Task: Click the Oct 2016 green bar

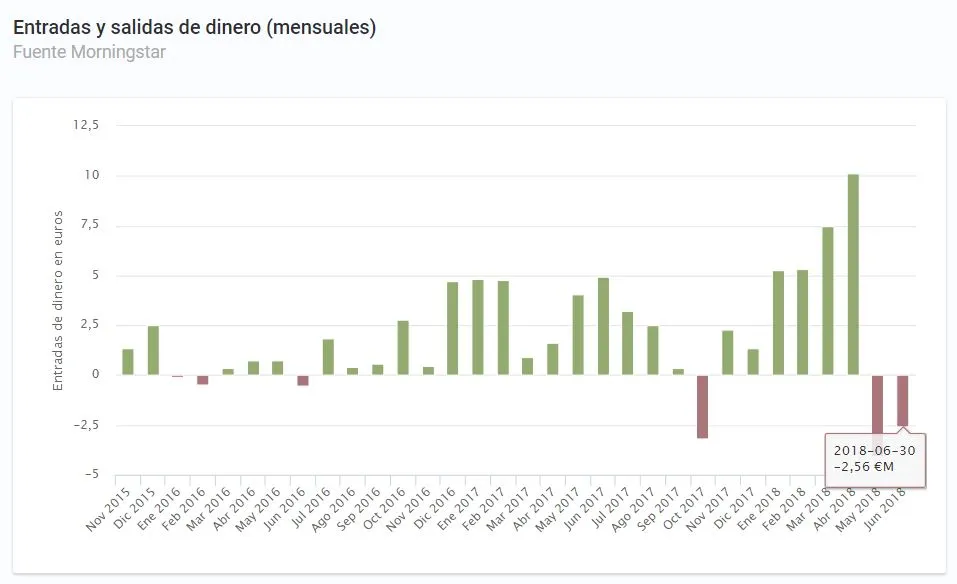Action: (403, 348)
